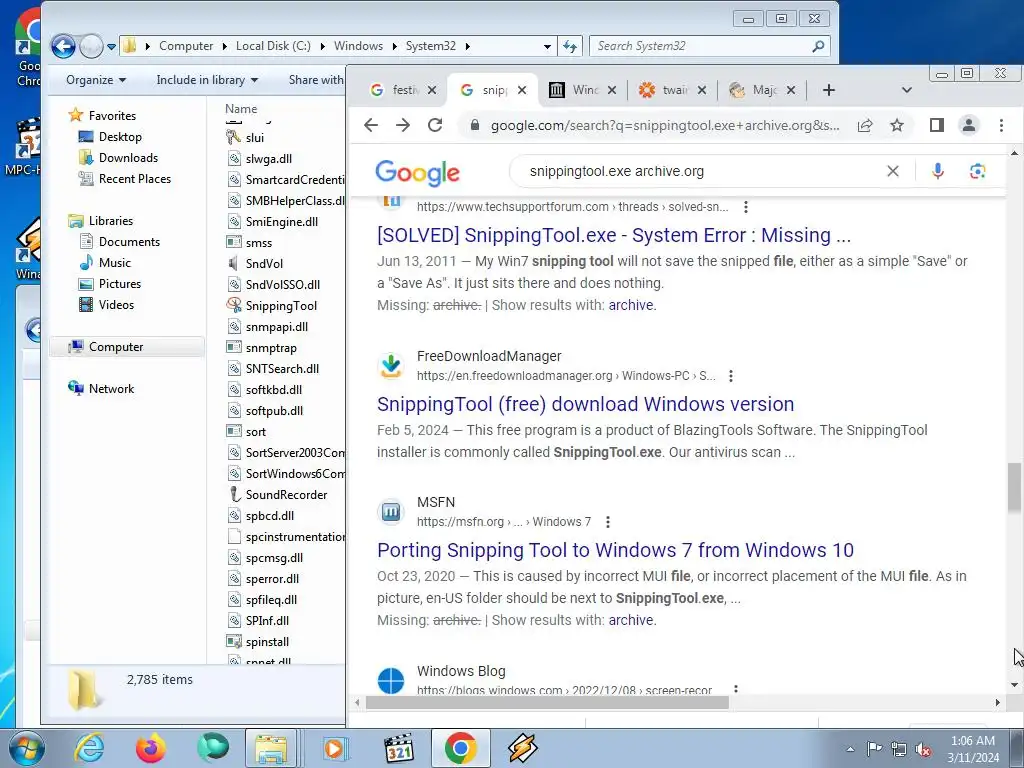Search by image with Google Lens
The height and width of the screenshot is (768, 1024).
(977, 171)
